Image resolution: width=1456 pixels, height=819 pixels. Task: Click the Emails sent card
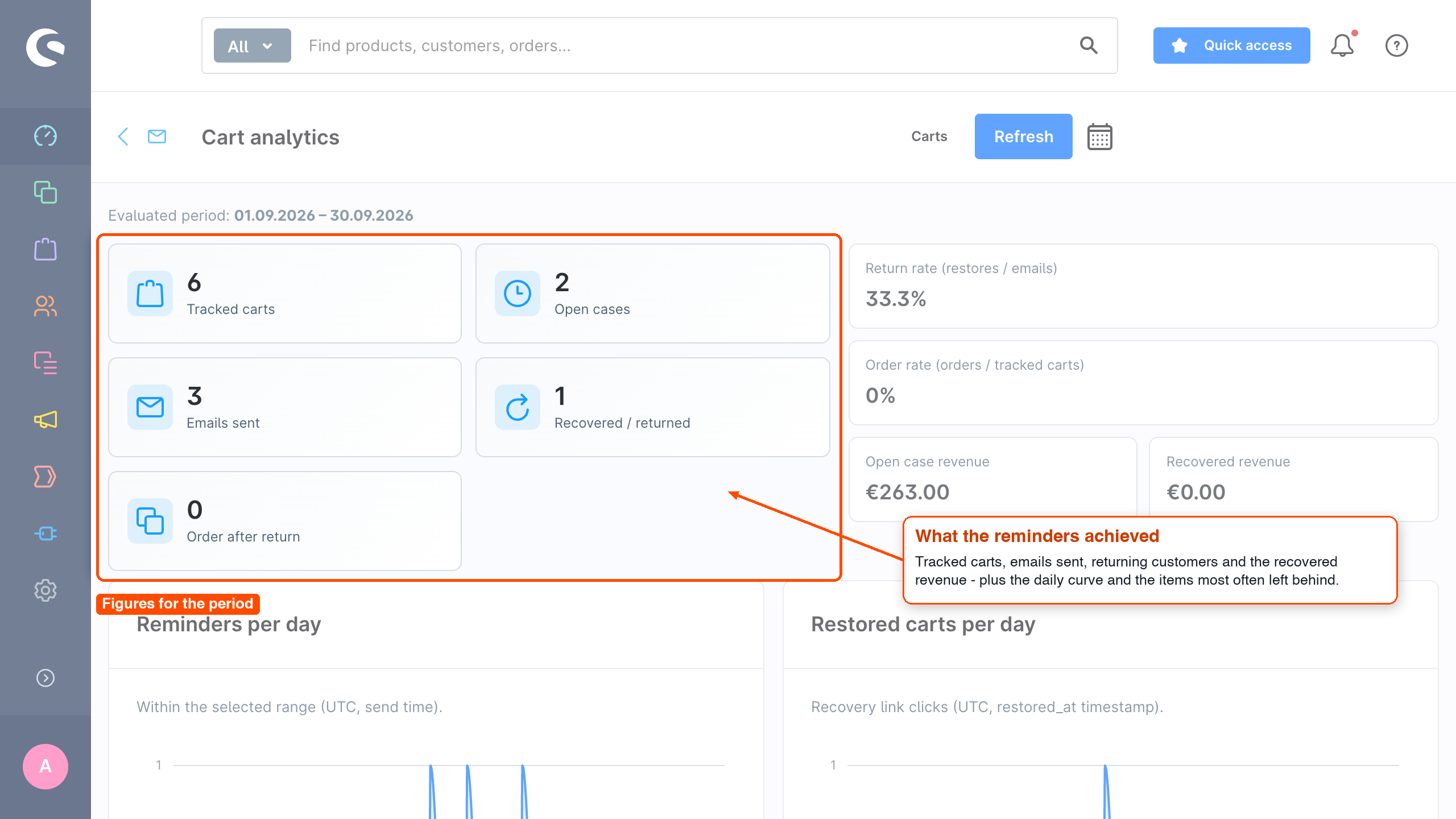284,407
